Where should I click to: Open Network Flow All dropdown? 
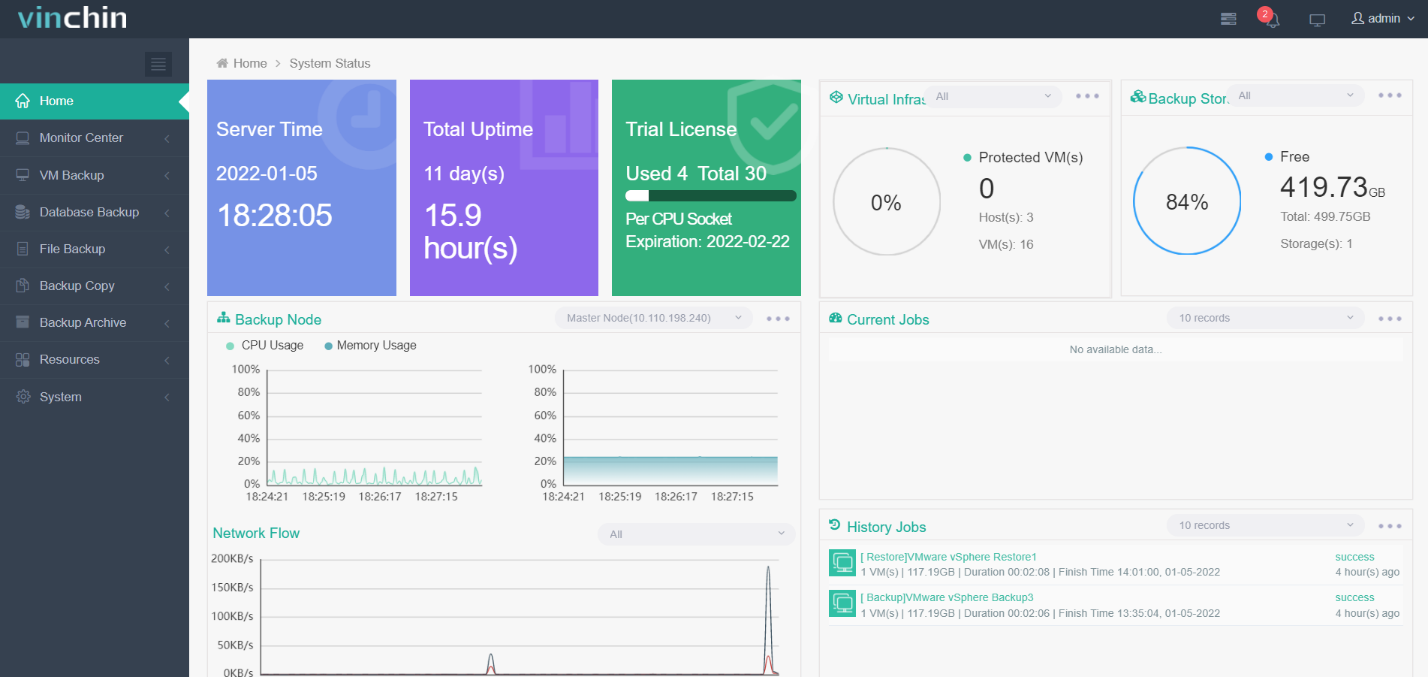pos(696,534)
